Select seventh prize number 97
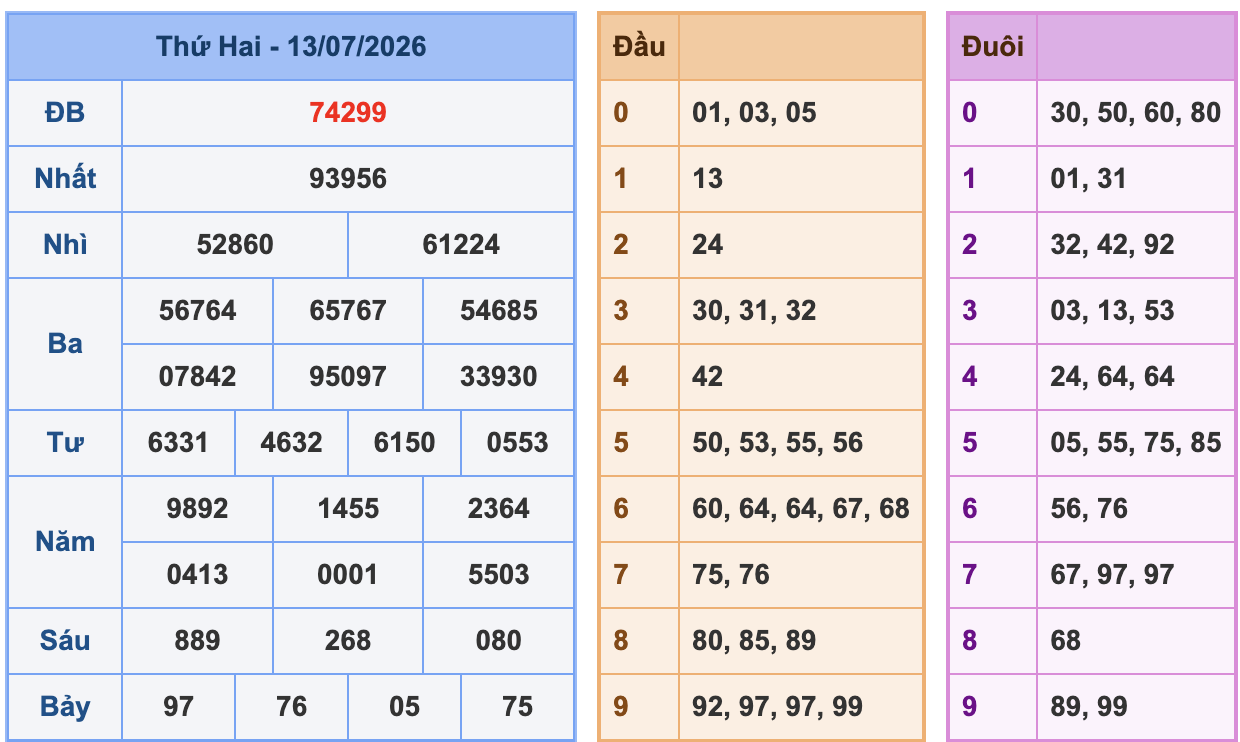 click(x=178, y=707)
